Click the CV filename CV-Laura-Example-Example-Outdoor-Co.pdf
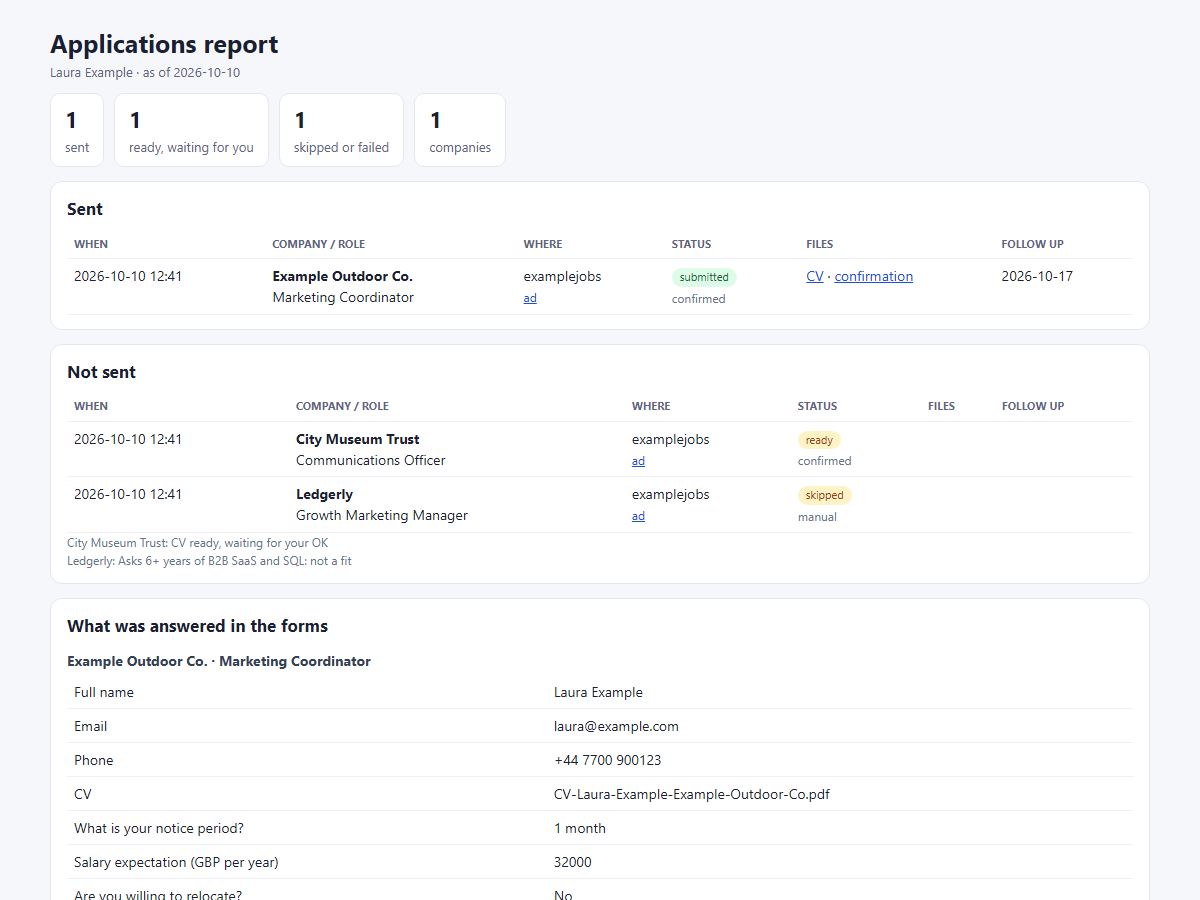The width and height of the screenshot is (1200, 900). 692,795
